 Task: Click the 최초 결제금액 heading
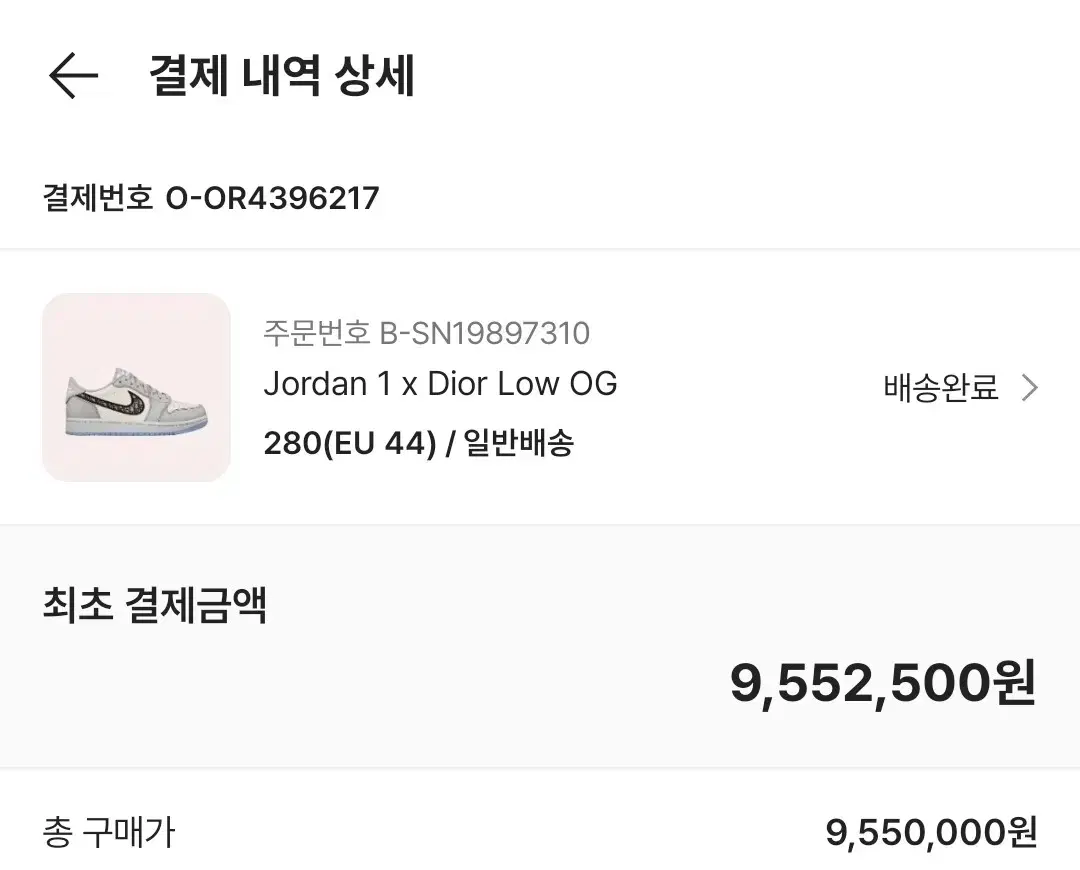[154, 606]
